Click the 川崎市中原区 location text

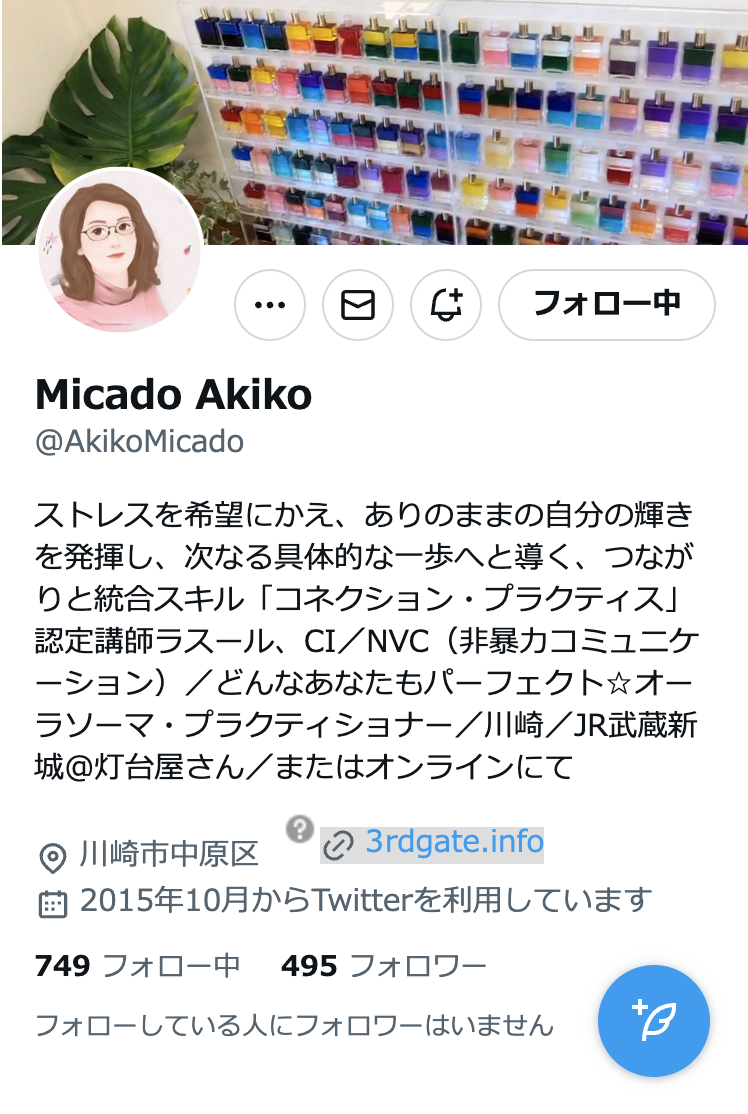(x=169, y=854)
